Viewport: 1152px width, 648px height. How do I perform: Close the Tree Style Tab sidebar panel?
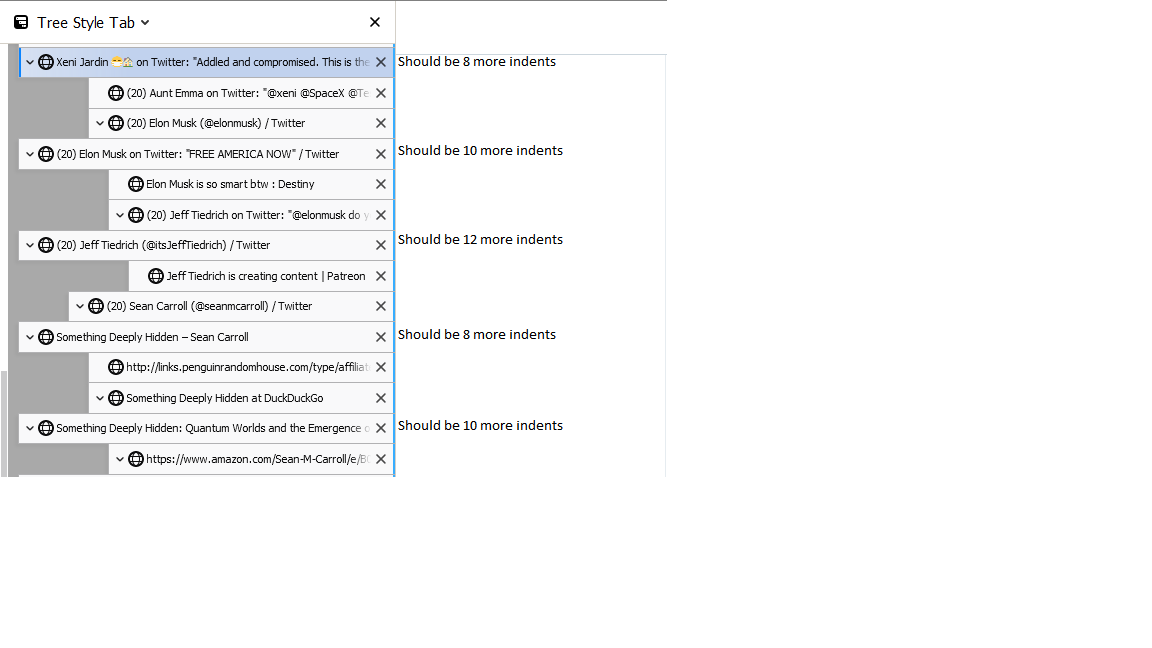(375, 22)
